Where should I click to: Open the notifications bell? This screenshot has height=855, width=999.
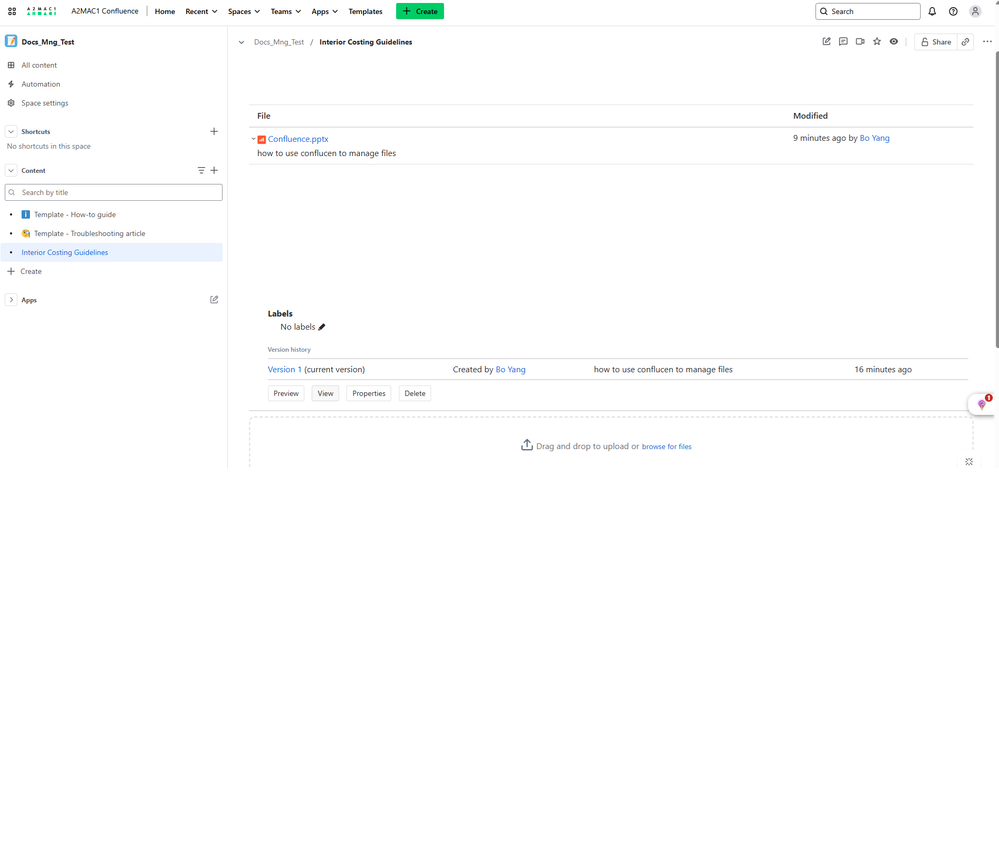click(932, 11)
